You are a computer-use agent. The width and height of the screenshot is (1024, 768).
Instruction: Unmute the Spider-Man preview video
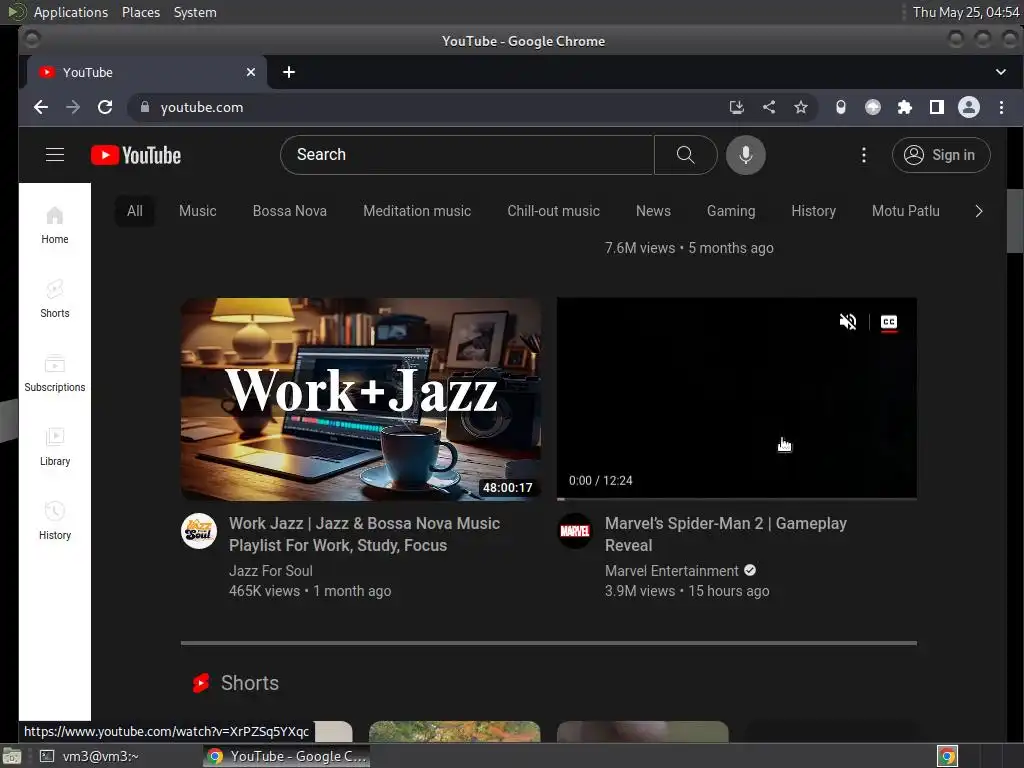click(x=848, y=321)
